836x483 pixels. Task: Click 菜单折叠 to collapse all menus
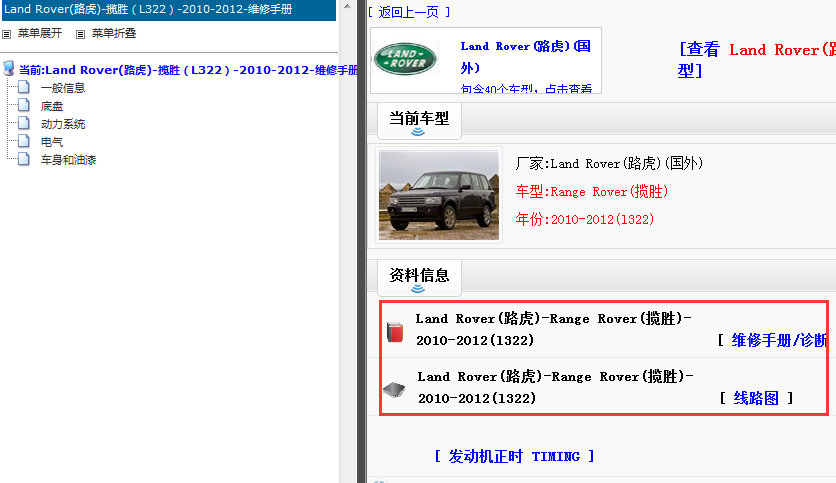point(114,33)
